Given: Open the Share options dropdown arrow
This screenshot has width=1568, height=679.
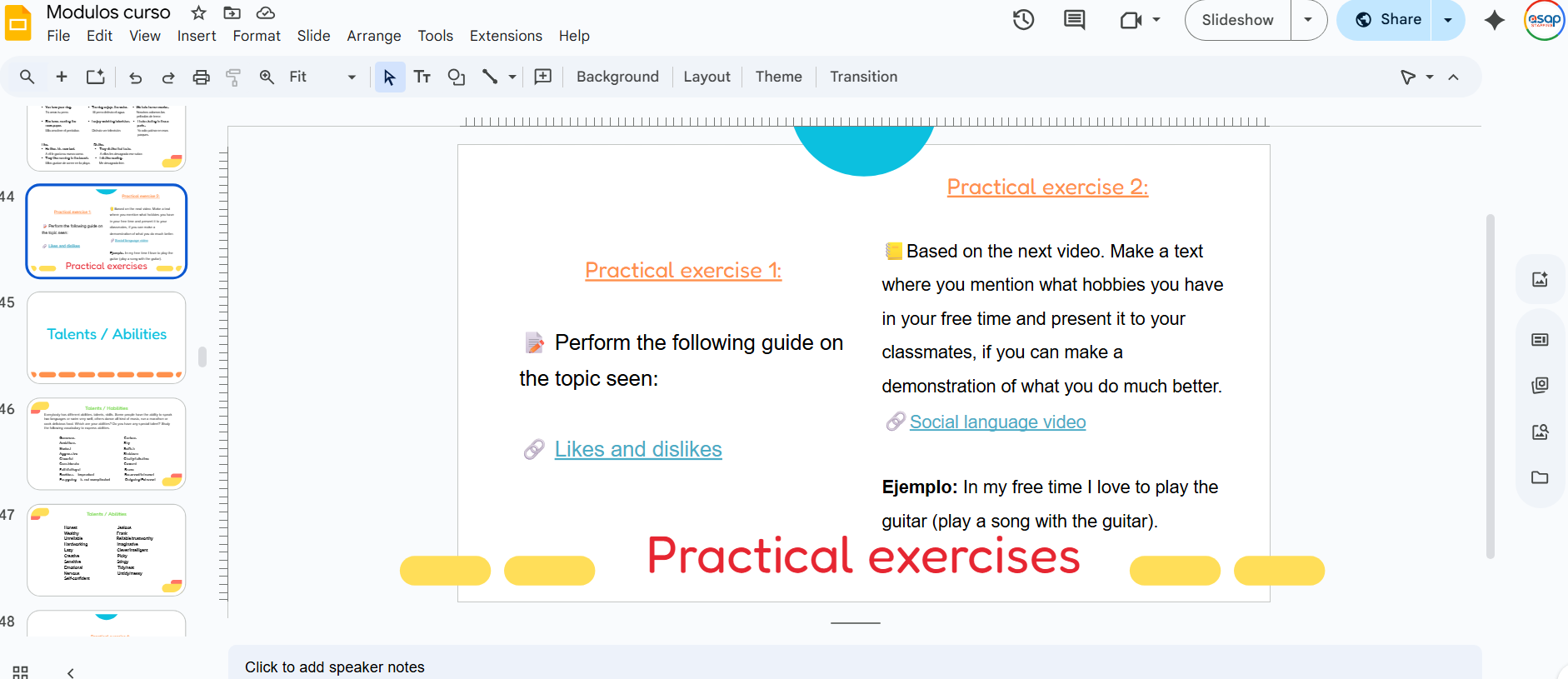Looking at the screenshot, I should click(1448, 20).
